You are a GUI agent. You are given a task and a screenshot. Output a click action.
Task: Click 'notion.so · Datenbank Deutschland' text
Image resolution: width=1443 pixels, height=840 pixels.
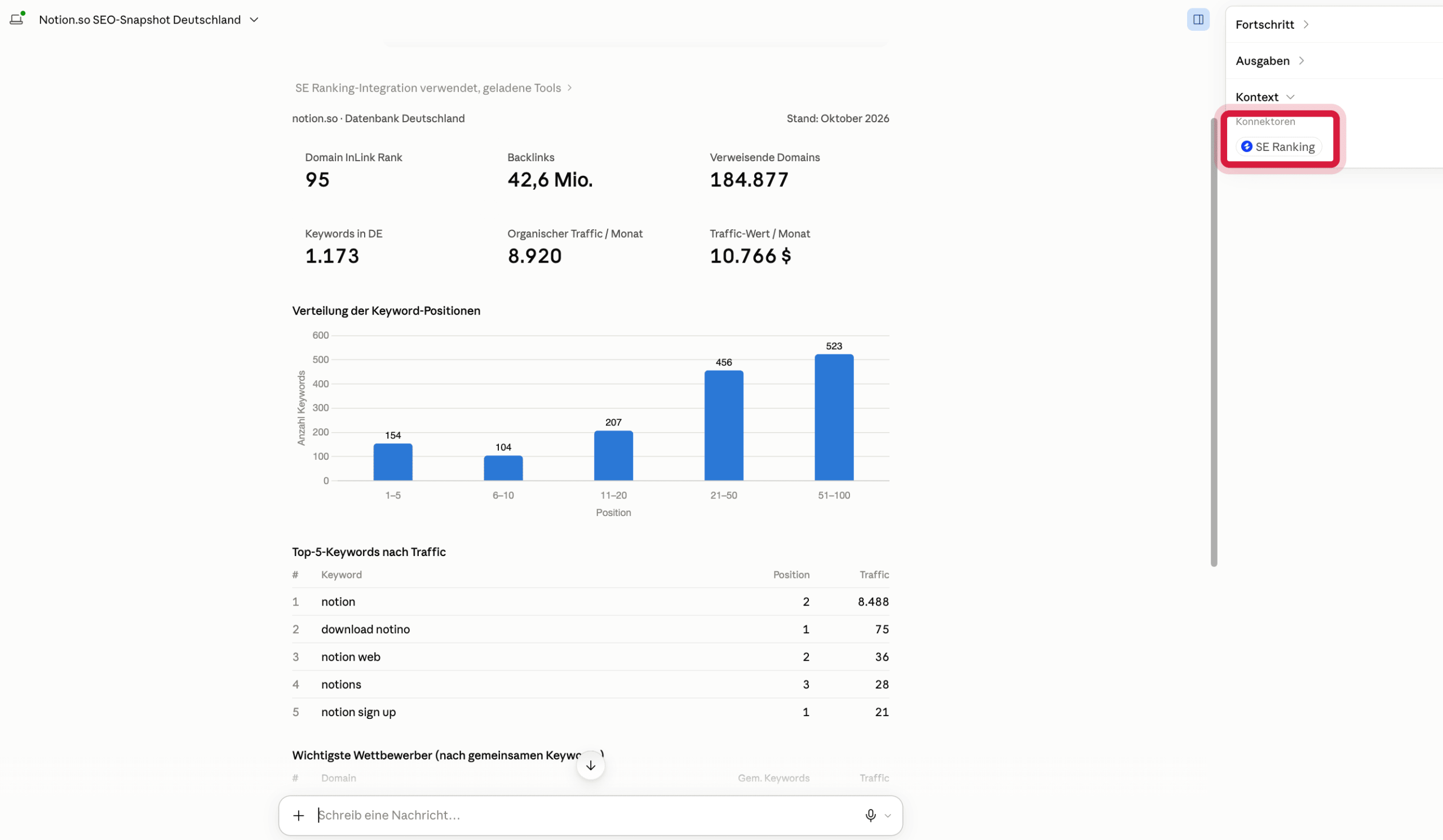pos(378,118)
